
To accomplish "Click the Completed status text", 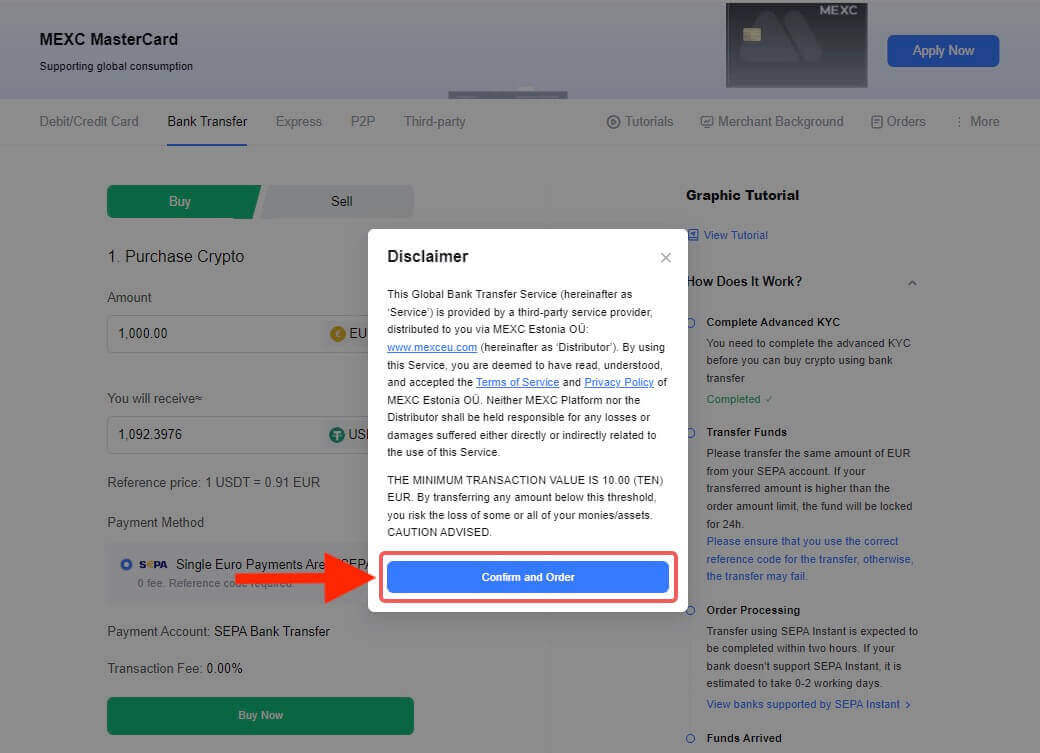I will tap(733, 399).
